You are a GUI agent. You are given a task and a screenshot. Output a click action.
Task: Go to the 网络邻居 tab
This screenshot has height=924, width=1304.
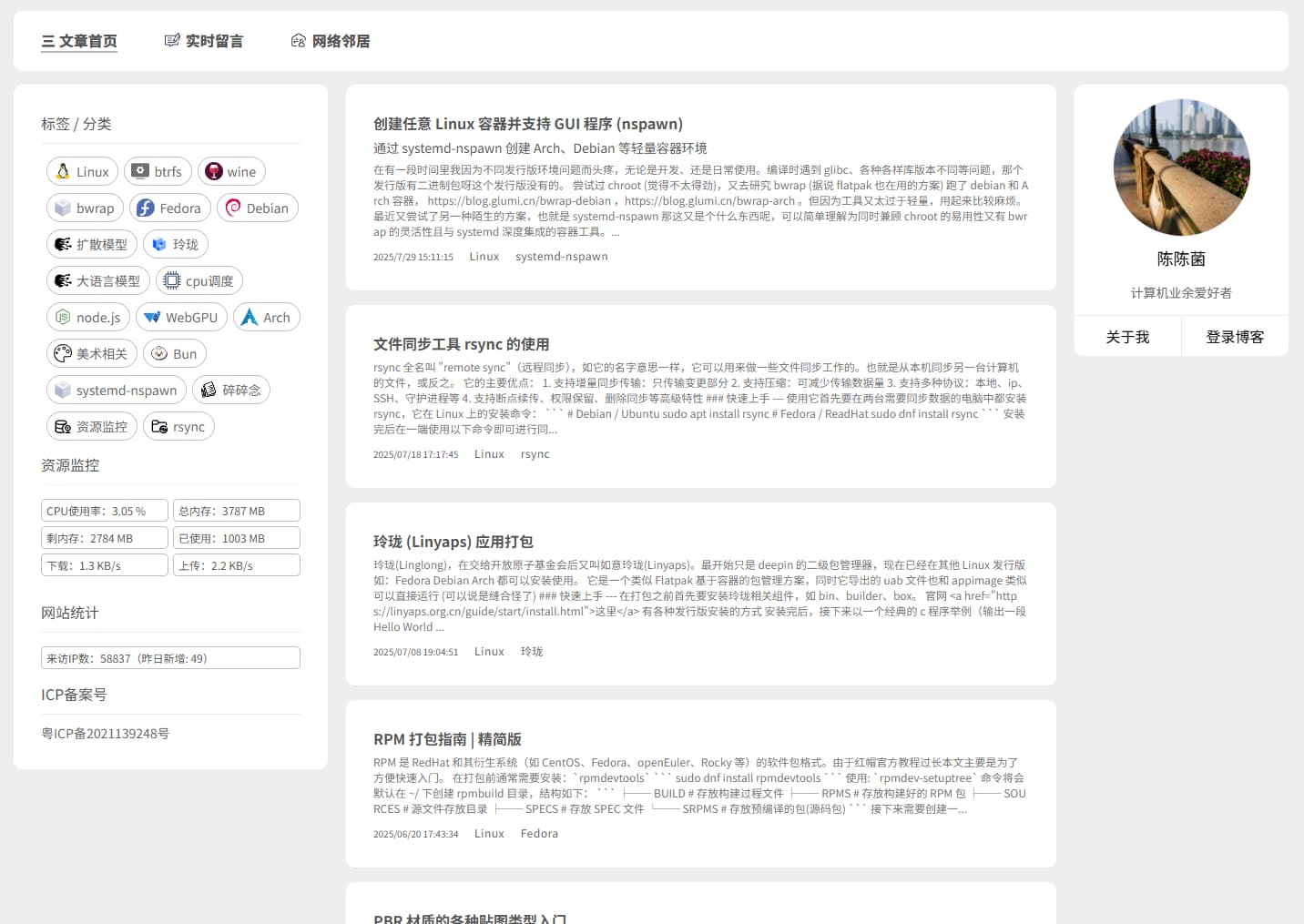point(331,41)
